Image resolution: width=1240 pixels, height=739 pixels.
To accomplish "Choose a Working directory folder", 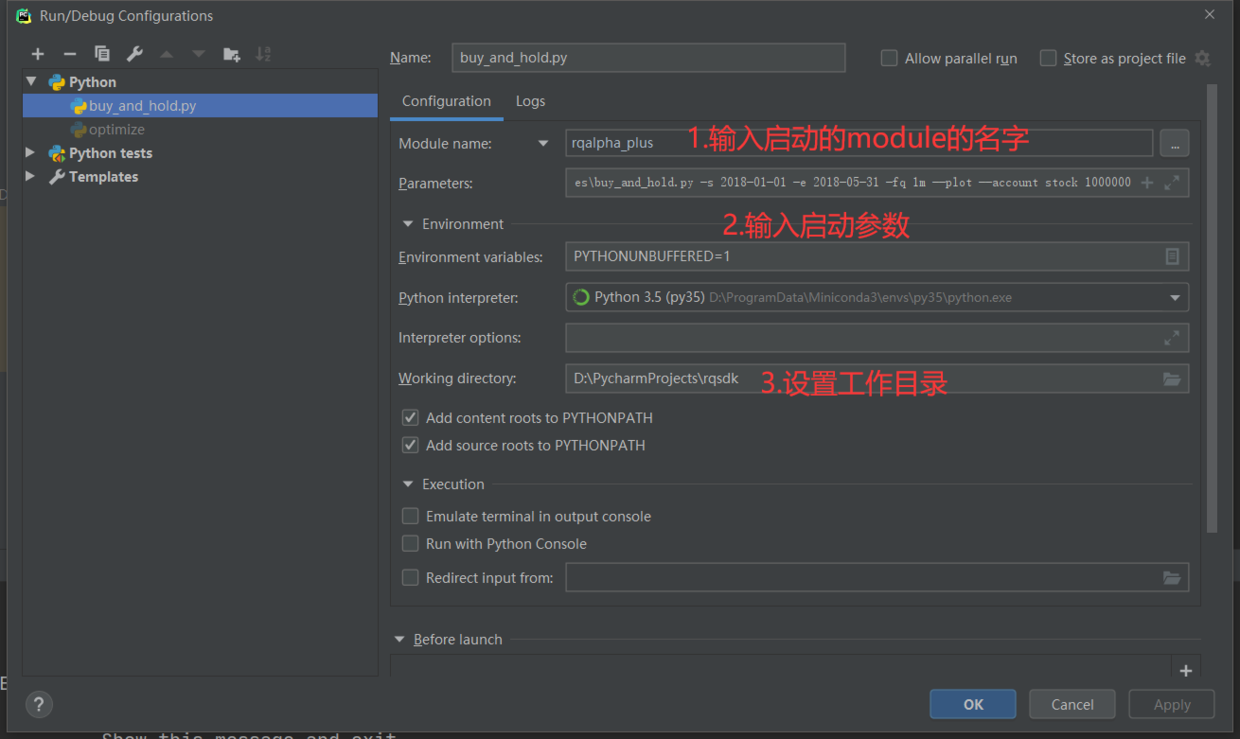I will pyautogui.click(x=1170, y=378).
